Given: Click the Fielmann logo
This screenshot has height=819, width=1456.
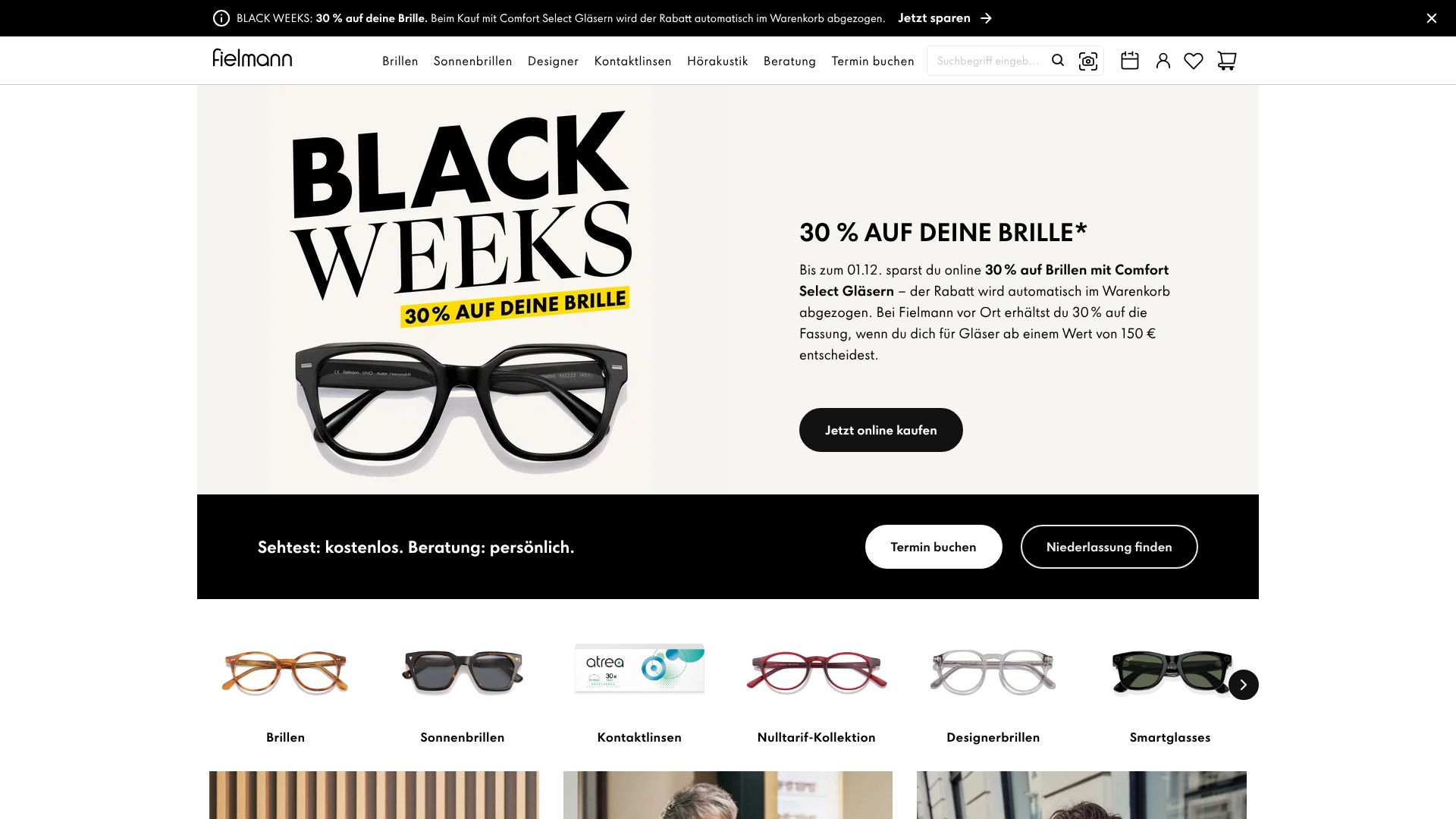Looking at the screenshot, I should pyautogui.click(x=253, y=58).
